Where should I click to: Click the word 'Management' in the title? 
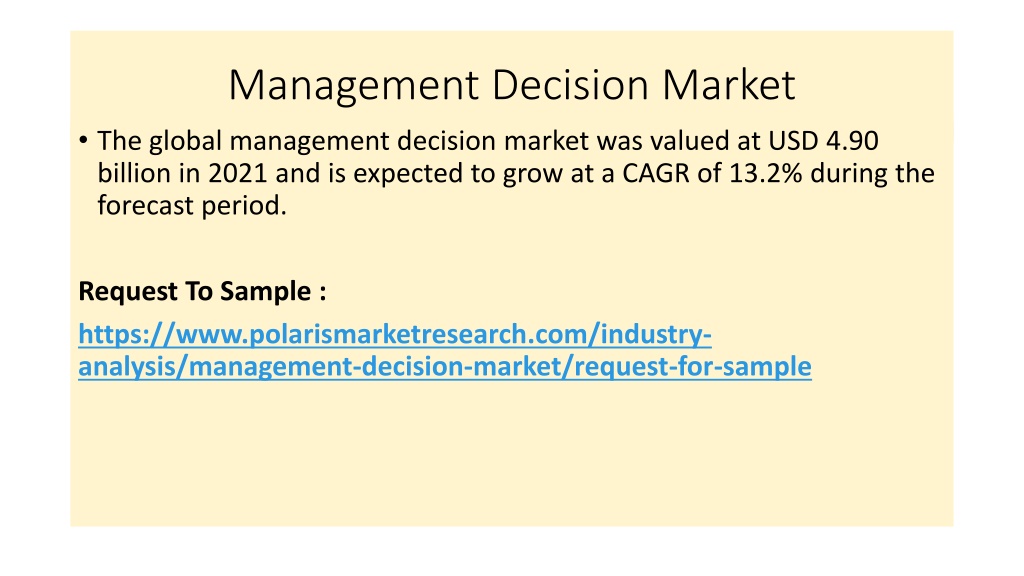click(x=354, y=86)
